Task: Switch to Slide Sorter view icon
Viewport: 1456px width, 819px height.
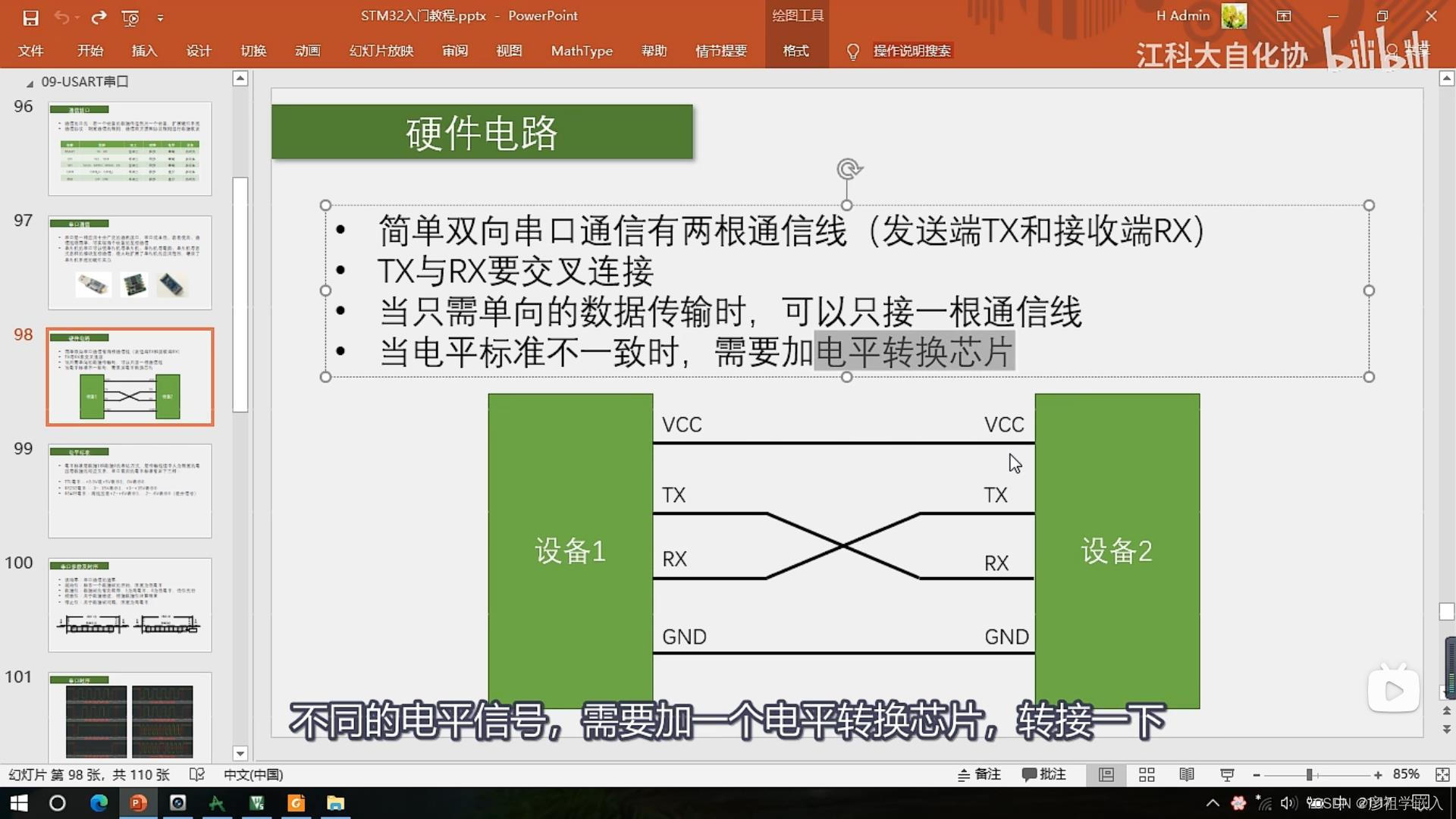Action: coord(1147,774)
